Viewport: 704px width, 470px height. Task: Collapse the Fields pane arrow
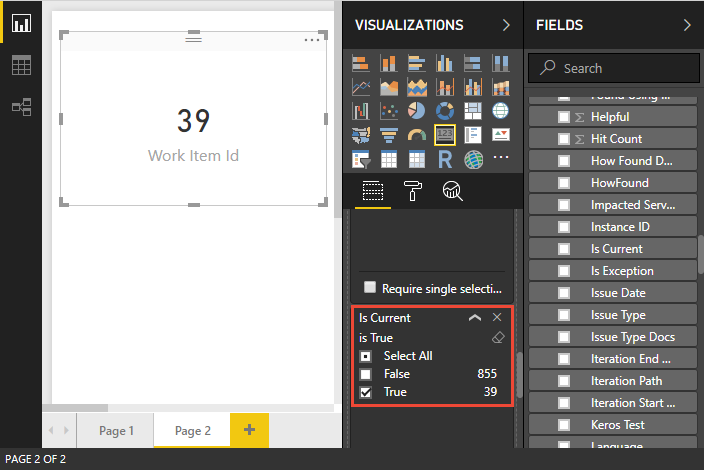(686, 25)
